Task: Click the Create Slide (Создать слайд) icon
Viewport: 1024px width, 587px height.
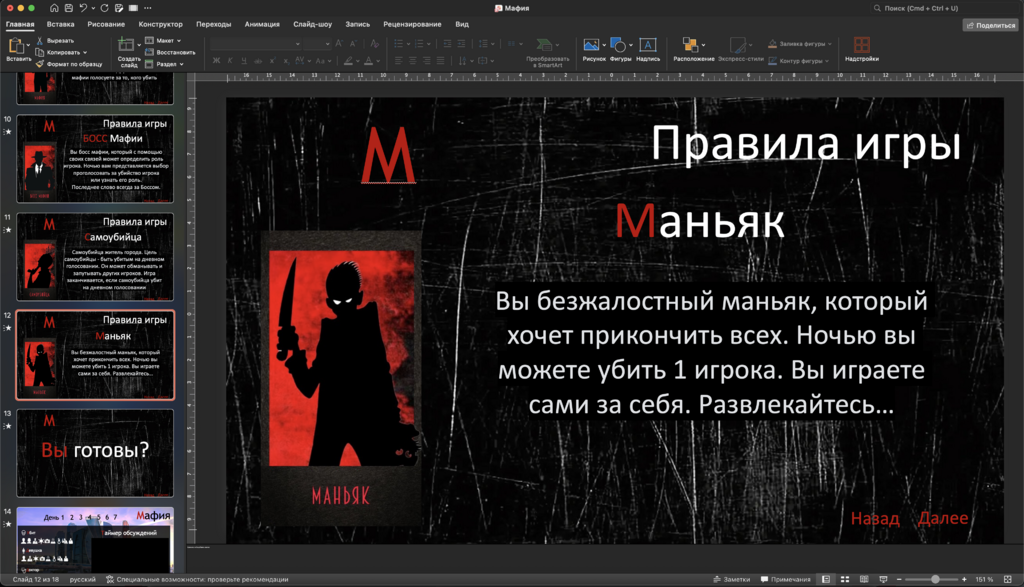Action: tap(125, 45)
